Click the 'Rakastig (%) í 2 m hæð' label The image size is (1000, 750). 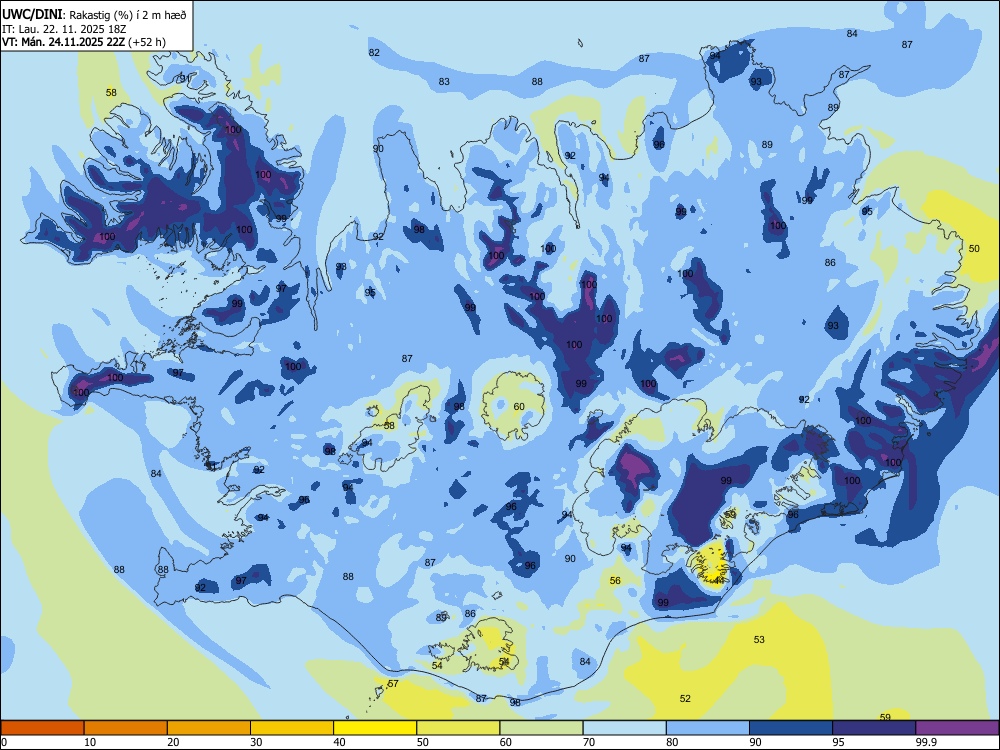[x=128, y=15]
